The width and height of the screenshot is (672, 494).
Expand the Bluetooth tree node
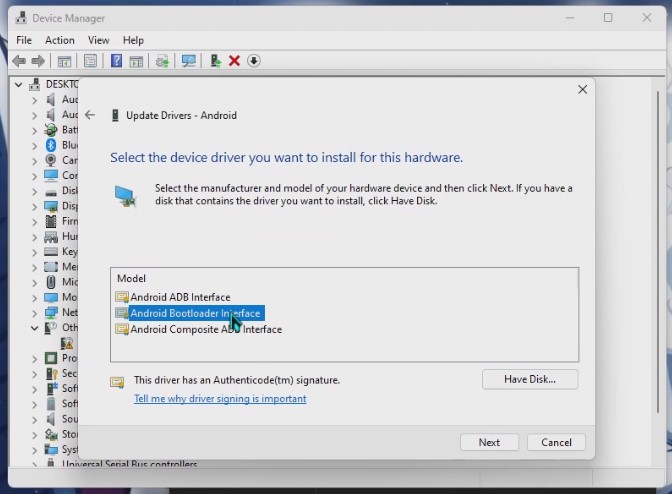pyautogui.click(x=34, y=145)
